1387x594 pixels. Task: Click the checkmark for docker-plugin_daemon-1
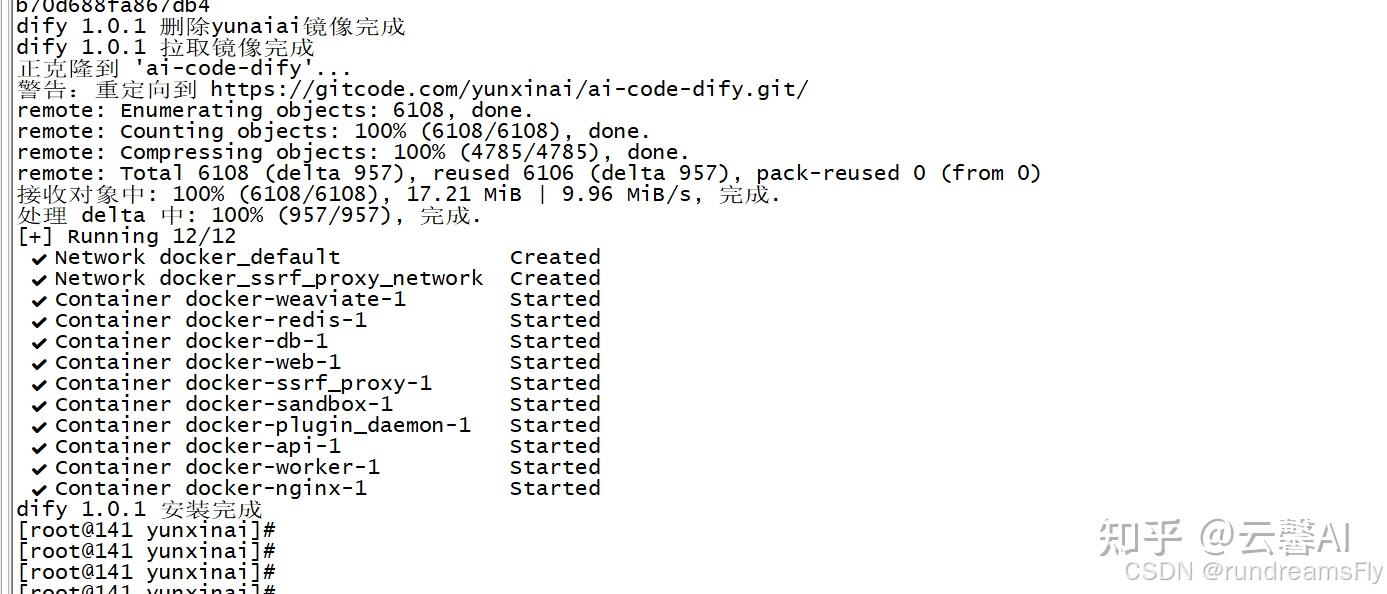[40, 426]
